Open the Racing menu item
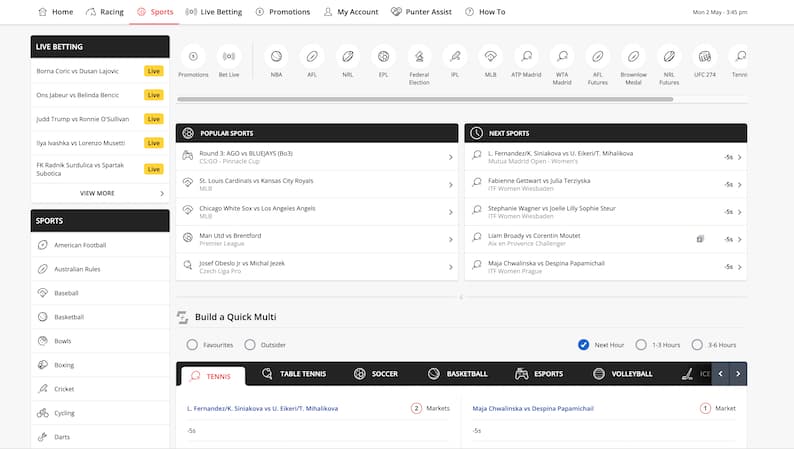The image size is (794, 449). tap(105, 12)
